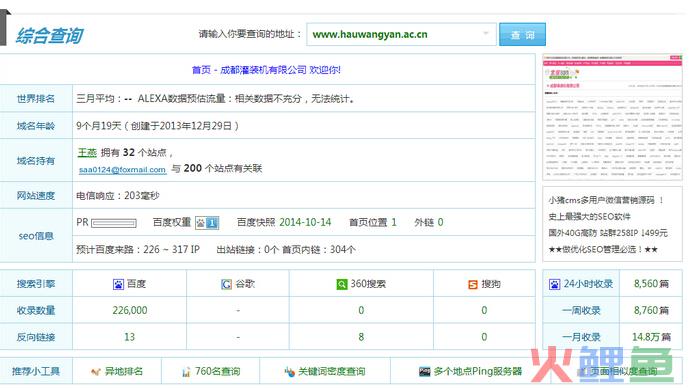
Task: Open the 异地排名 tool icon
Action: coord(96,372)
